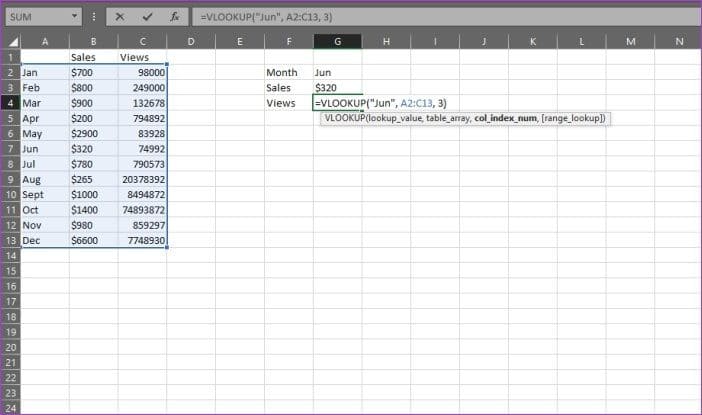Viewport: 702px width, 415px height.
Task: Select column D header
Action: point(191,42)
